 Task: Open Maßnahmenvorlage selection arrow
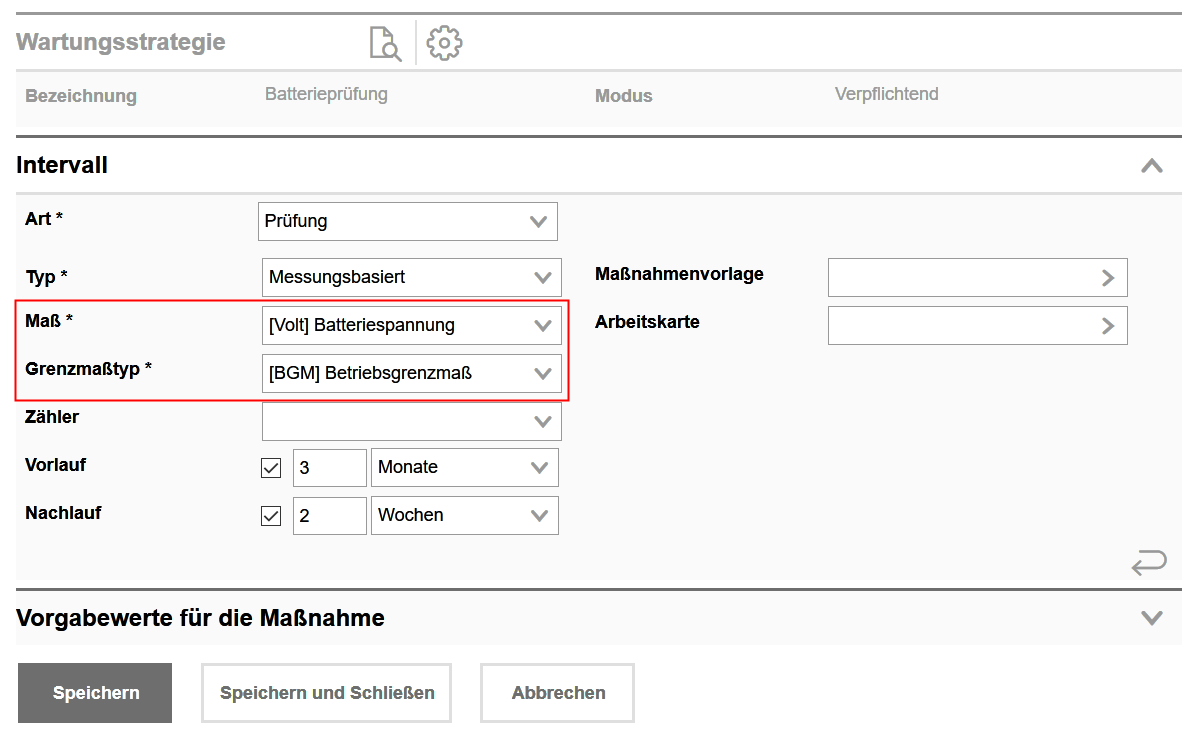point(1107,278)
